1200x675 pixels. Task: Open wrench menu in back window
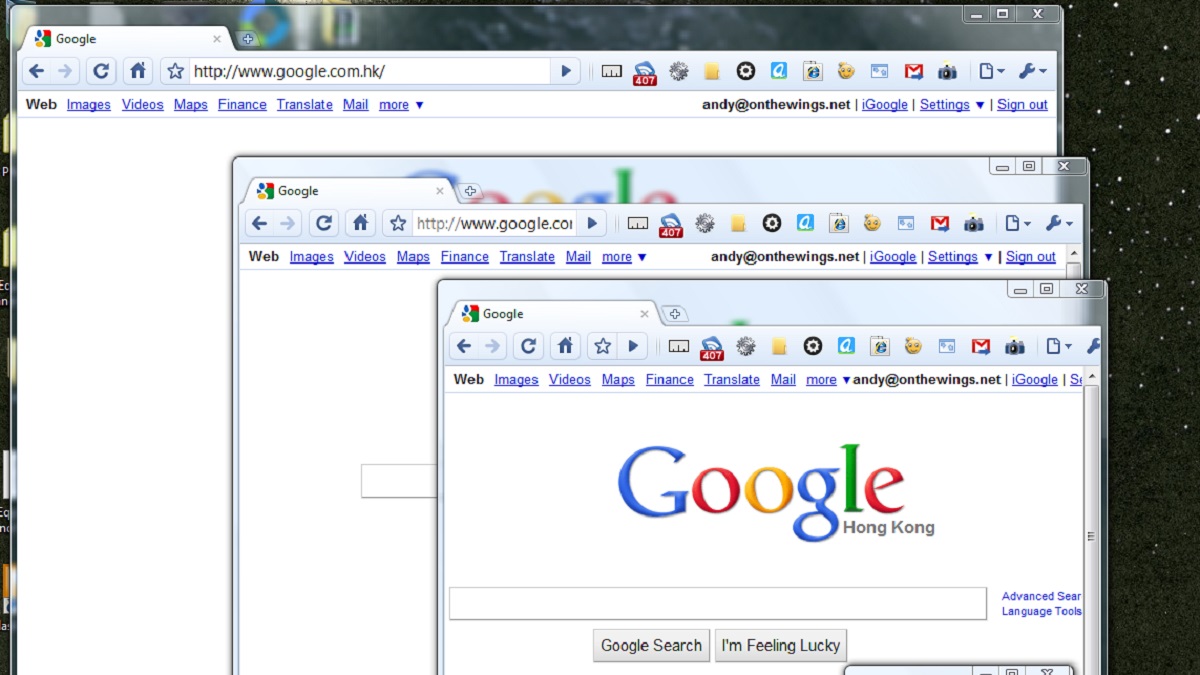pyautogui.click(x=1032, y=71)
